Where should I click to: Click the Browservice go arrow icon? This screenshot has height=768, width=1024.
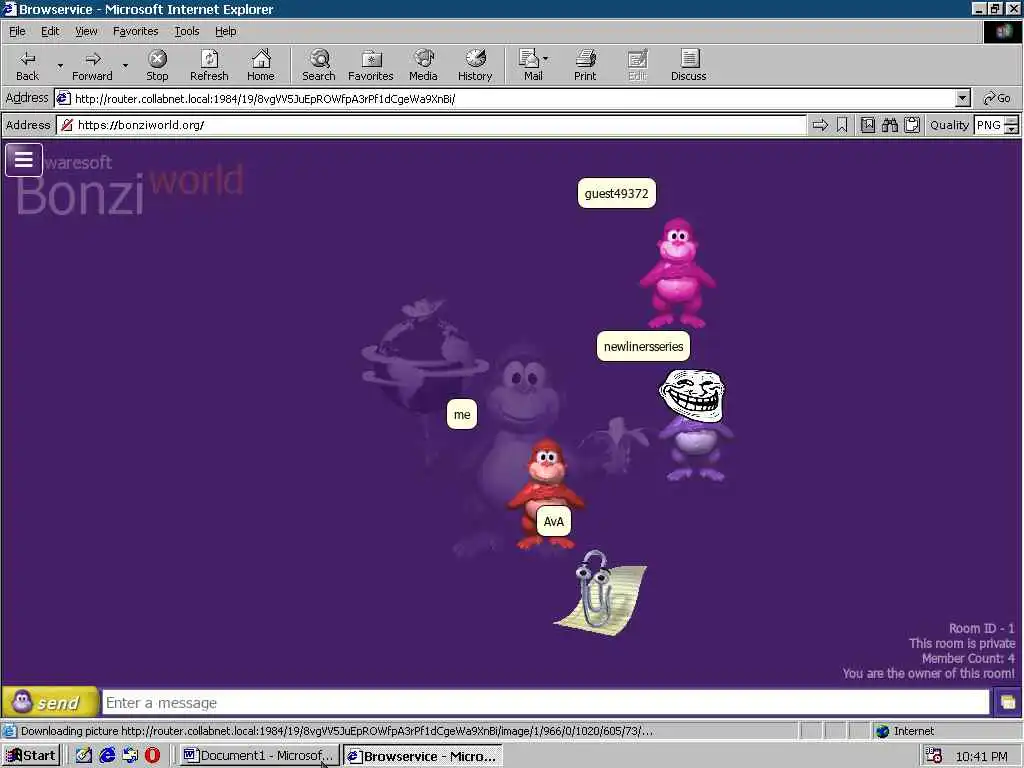(x=820, y=125)
